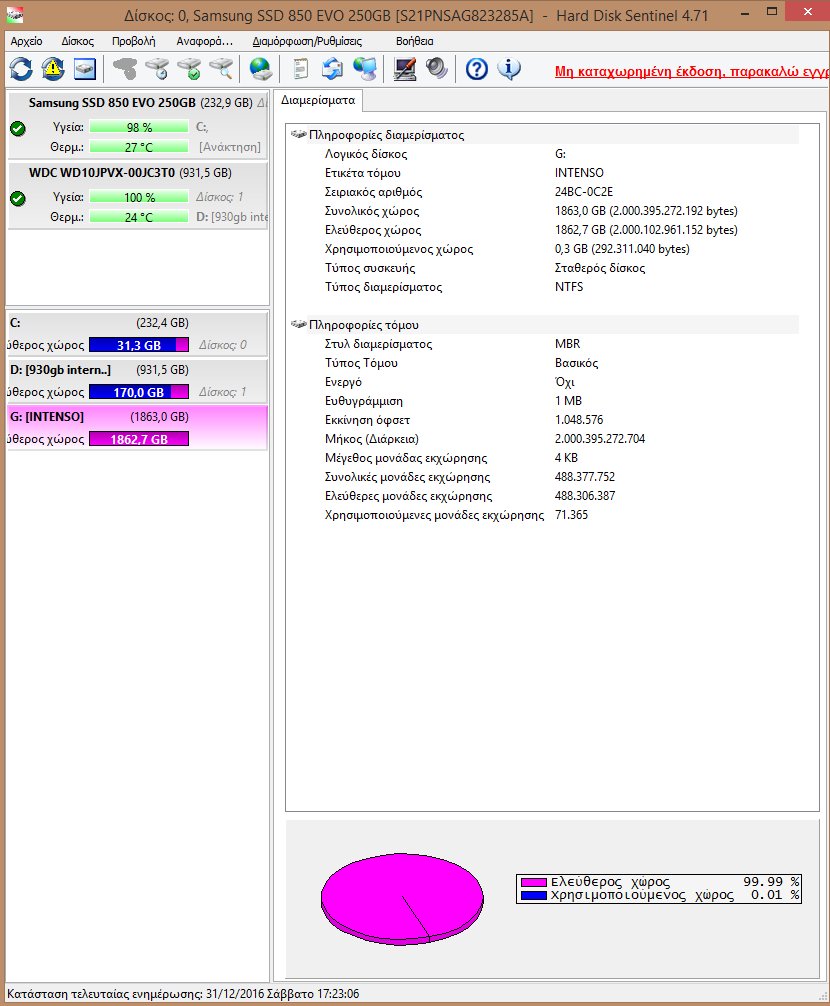The image size is (830, 1006).
Task: Click the Samsung temperature bar showing 27 °C
Action: pyautogui.click(x=139, y=147)
